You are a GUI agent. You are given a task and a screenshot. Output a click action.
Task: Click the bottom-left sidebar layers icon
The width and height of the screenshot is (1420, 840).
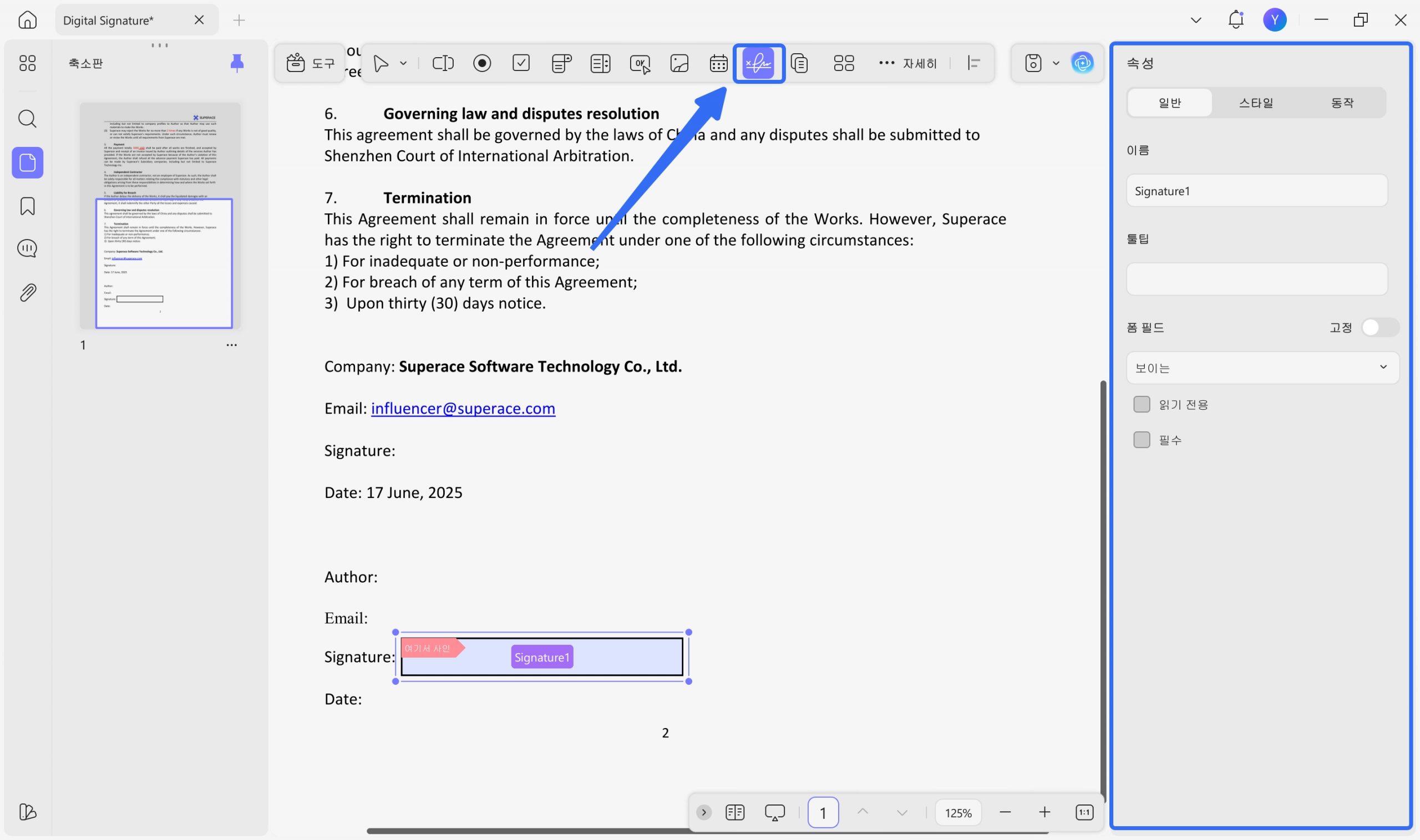coord(27,812)
